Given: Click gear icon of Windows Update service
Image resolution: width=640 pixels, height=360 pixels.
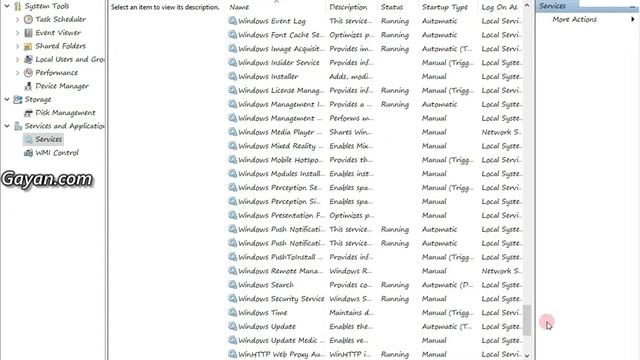Looking at the screenshot, I should click(233, 326).
